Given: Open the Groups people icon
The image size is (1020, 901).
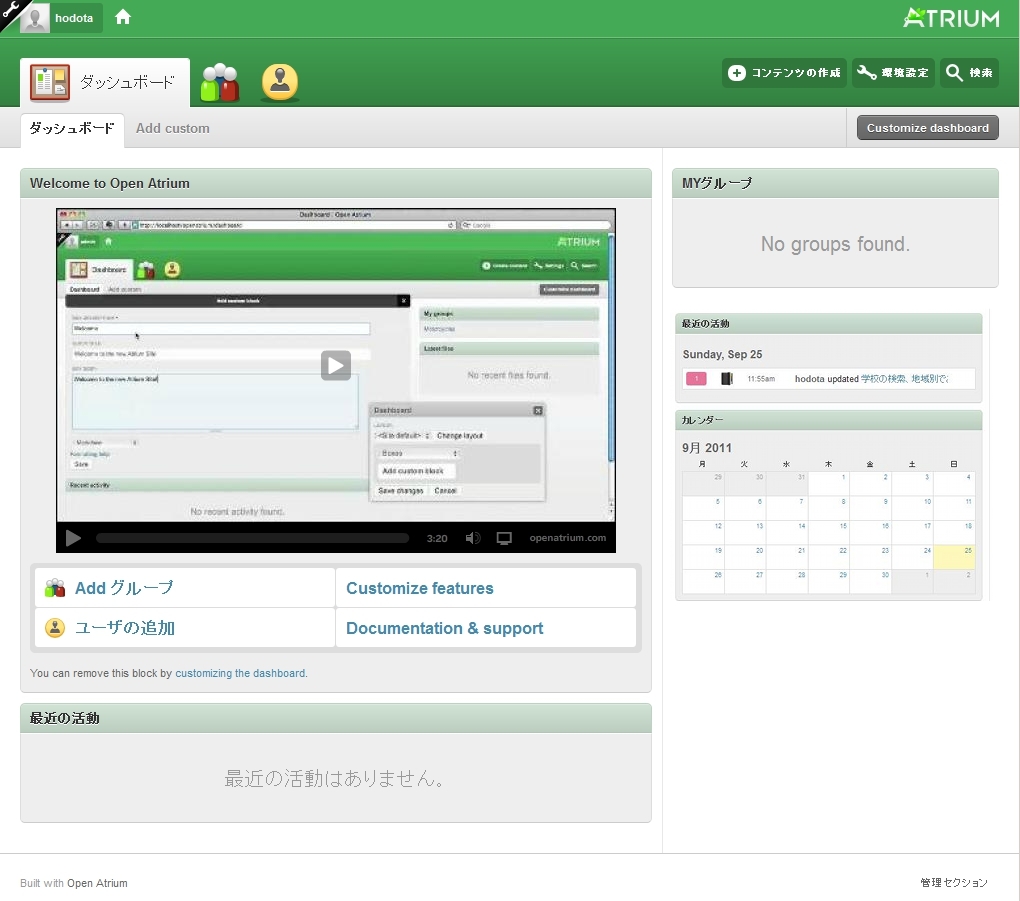Looking at the screenshot, I should pyautogui.click(x=220, y=83).
